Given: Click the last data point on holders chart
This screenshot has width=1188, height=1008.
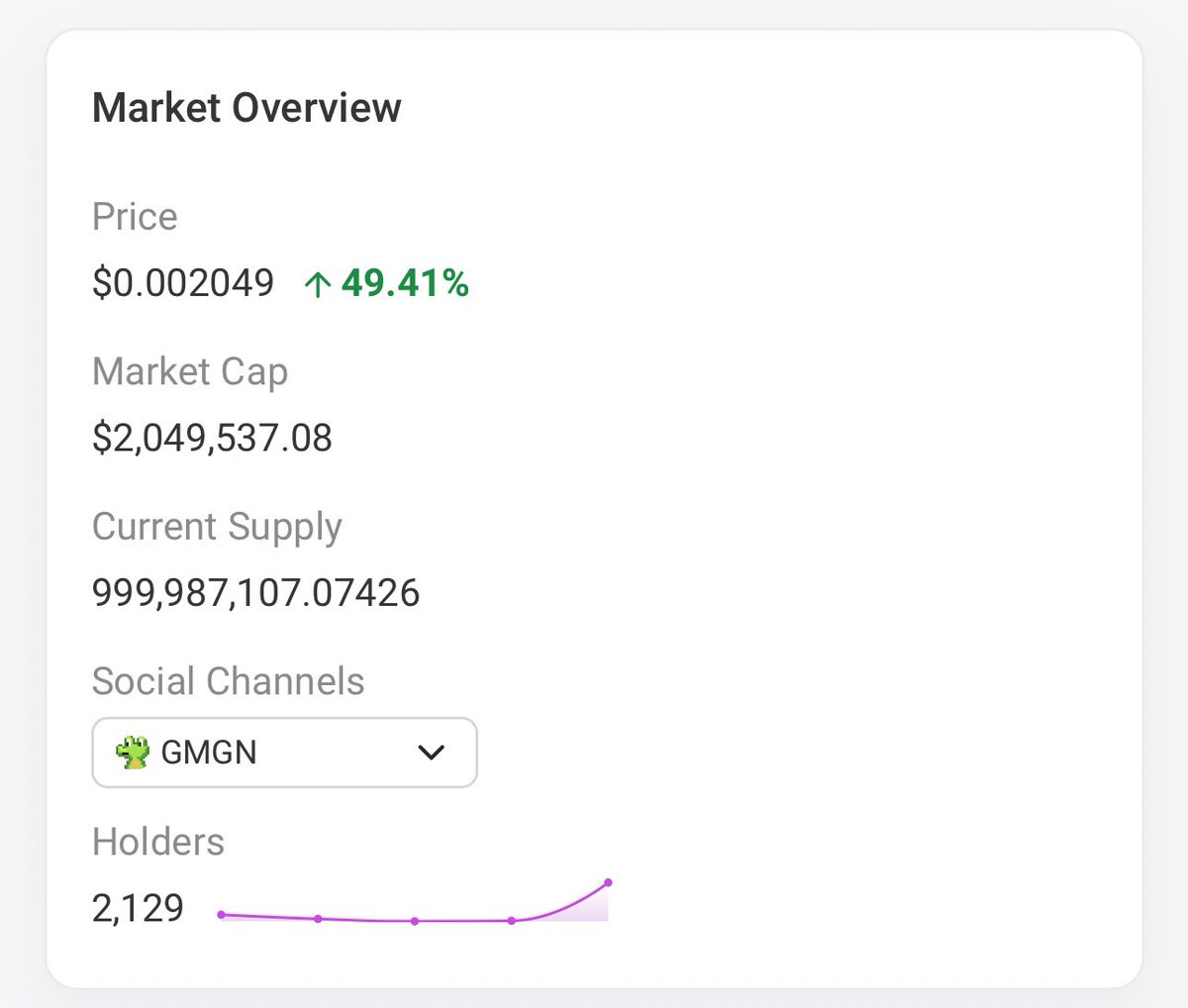Looking at the screenshot, I should 608,881.
